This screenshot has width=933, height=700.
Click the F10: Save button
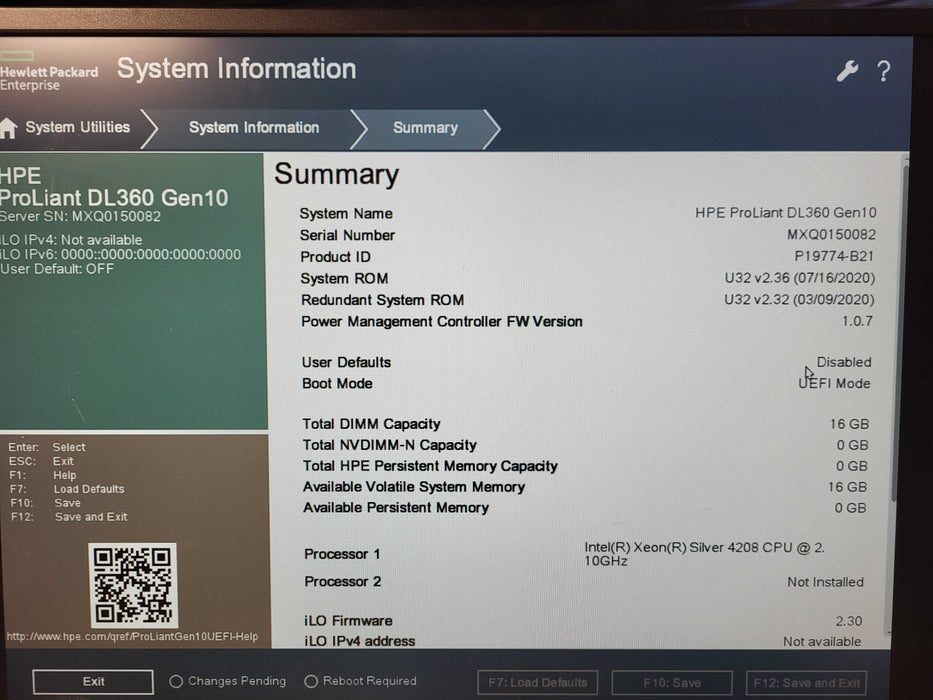(x=672, y=683)
